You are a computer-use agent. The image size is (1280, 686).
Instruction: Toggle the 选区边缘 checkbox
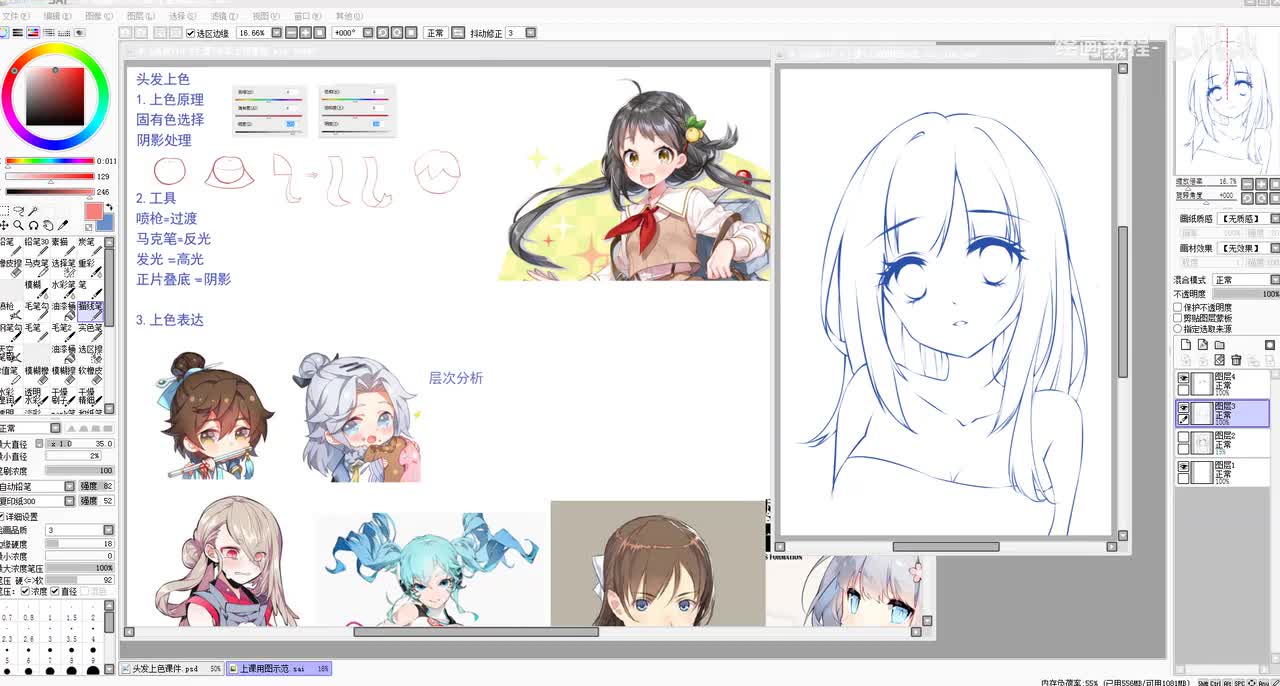coord(190,33)
